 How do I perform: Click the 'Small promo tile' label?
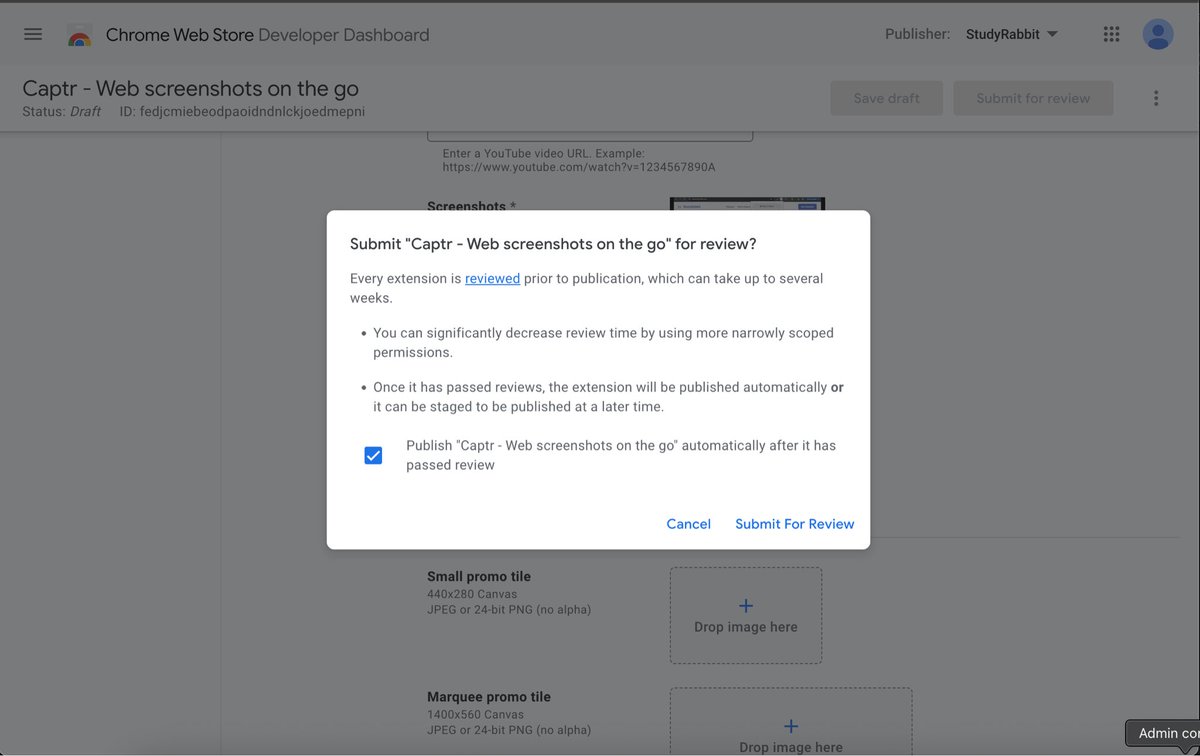pyautogui.click(x=479, y=577)
